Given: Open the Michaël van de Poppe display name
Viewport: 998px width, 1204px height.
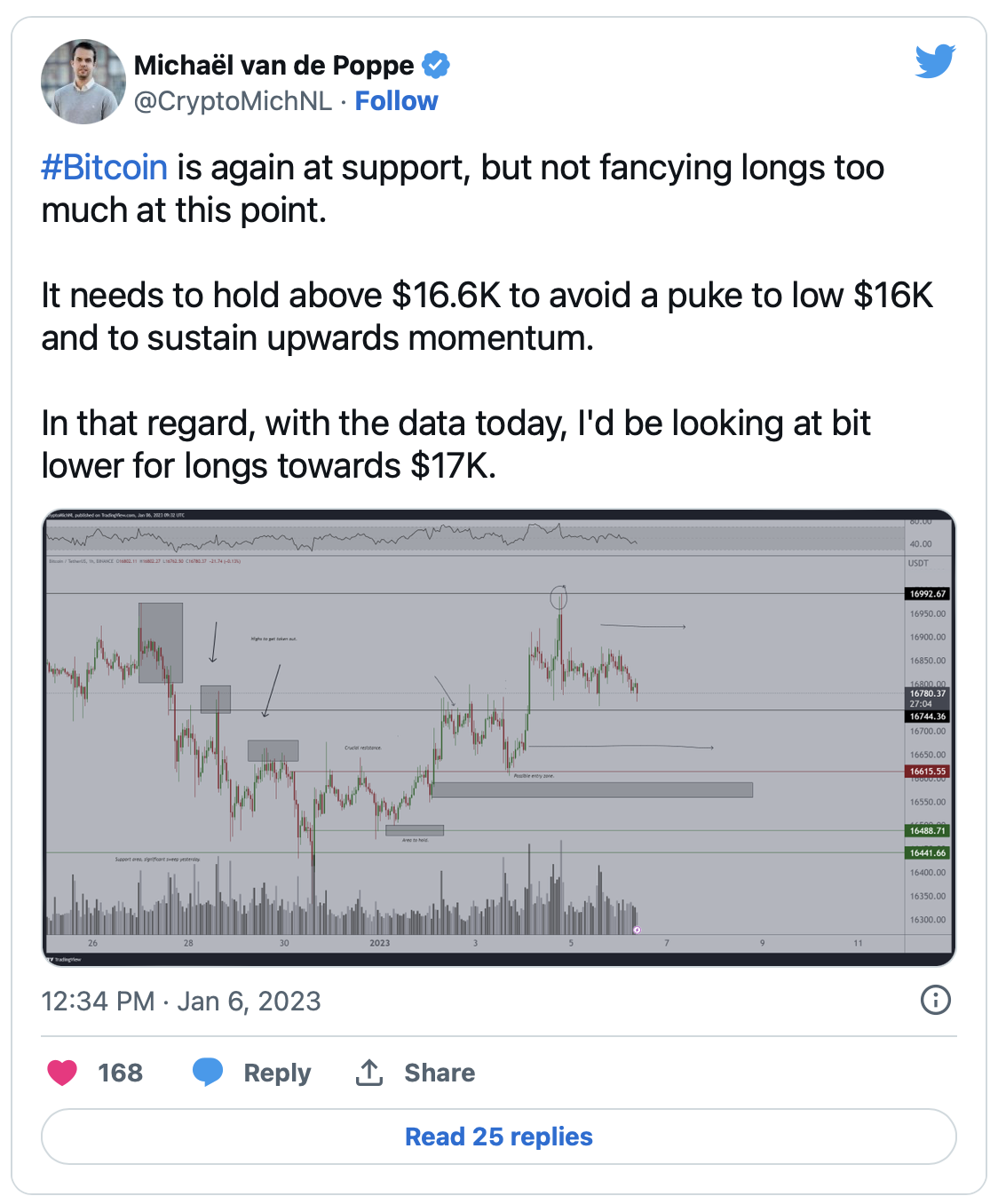Looking at the screenshot, I should [x=273, y=65].
